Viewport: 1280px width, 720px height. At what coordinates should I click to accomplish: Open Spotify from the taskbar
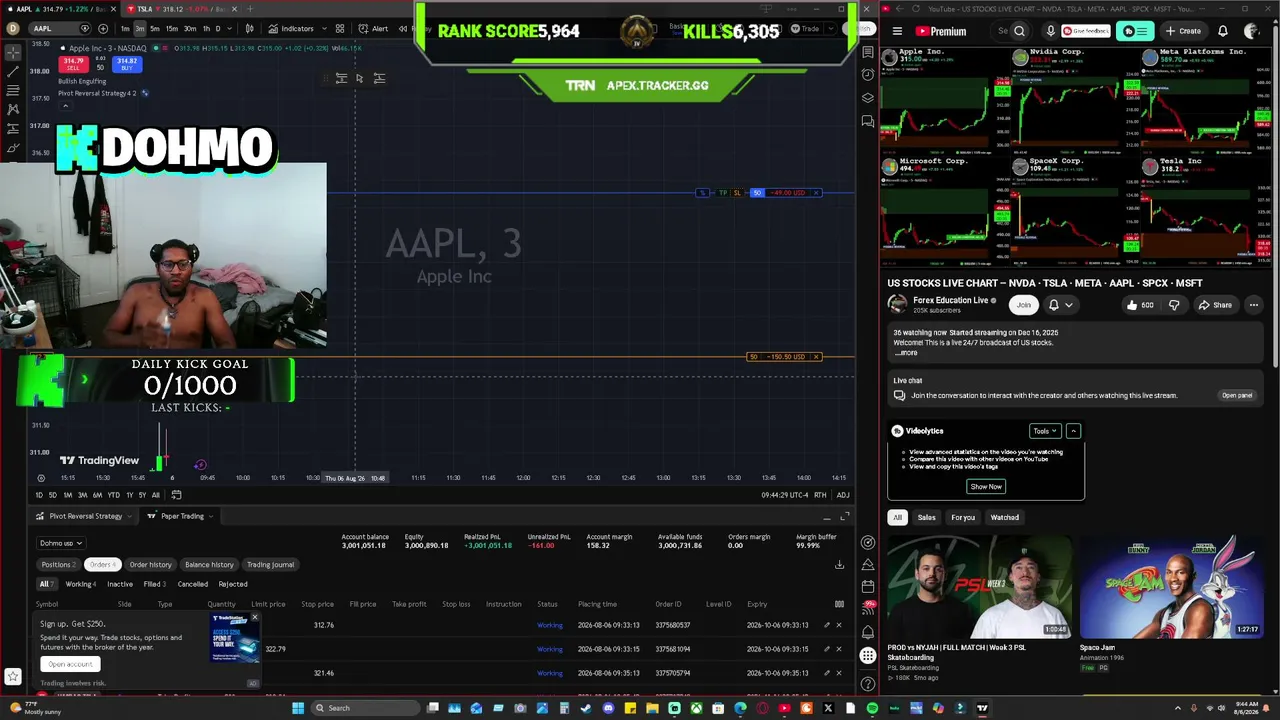pos(872,708)
